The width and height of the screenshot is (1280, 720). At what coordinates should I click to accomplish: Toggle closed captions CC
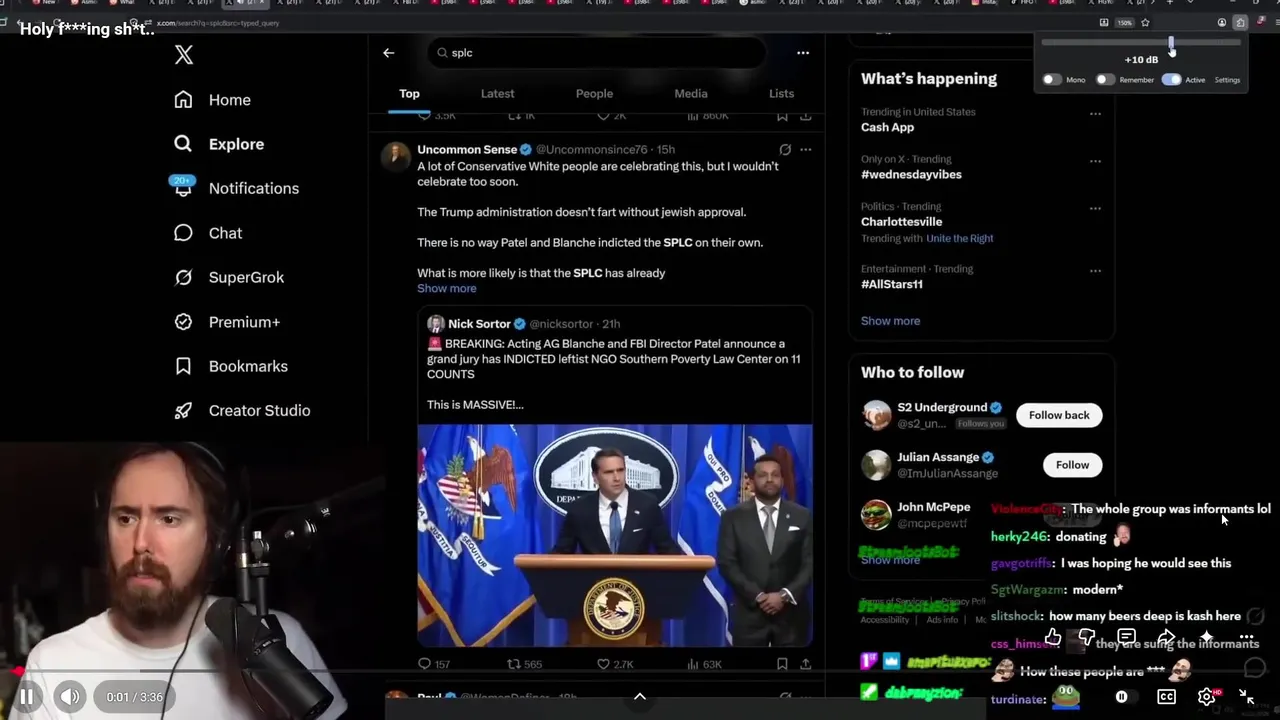click(x=1166, y=697)
